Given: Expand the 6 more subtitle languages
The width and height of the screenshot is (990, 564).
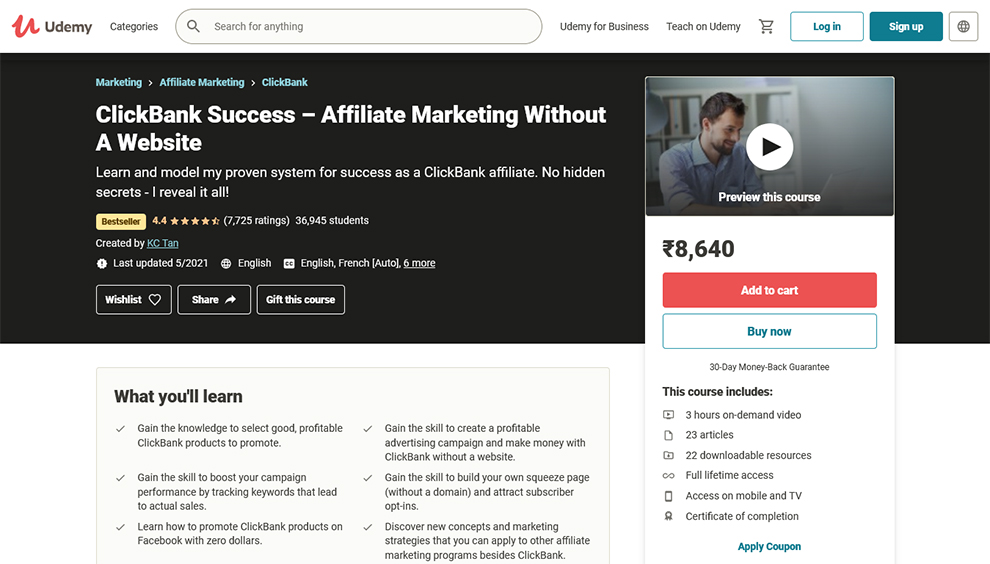Looking at the screenshot, I should (419, 263).
